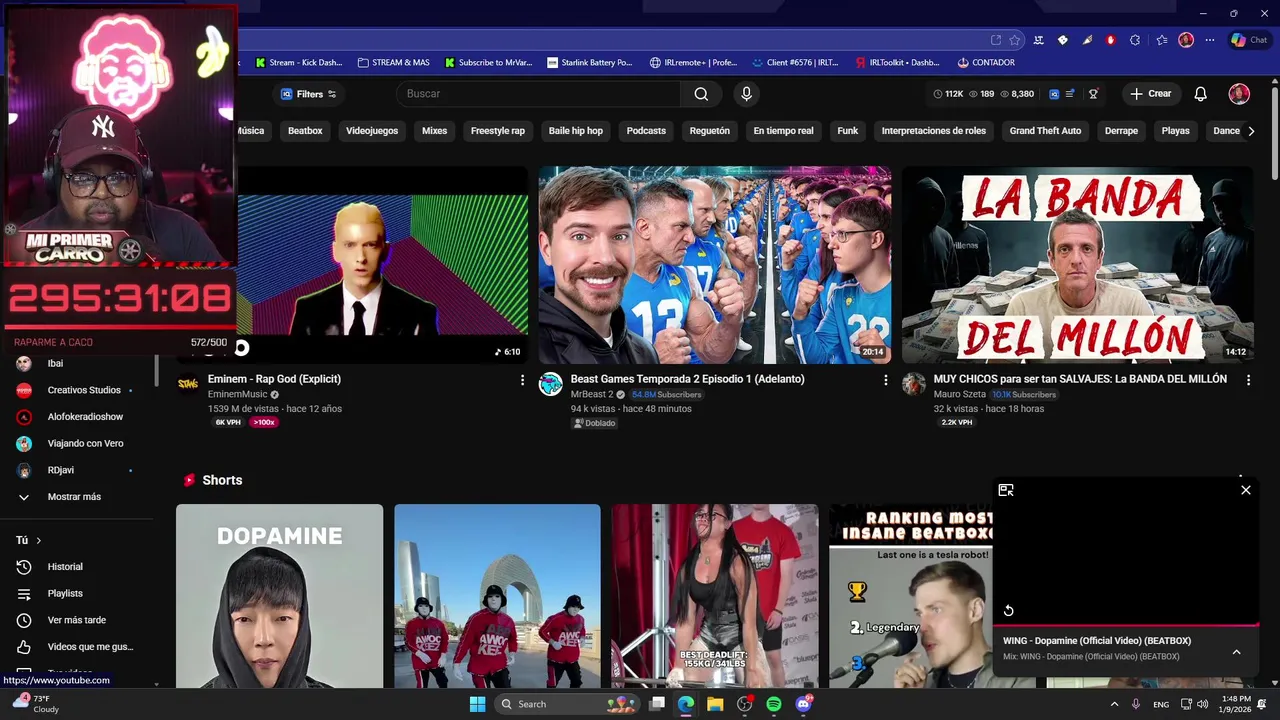Play the Beast Games Temporada 2 thumbnail
The image size is (1280, 720).
(x=715, y=265)
